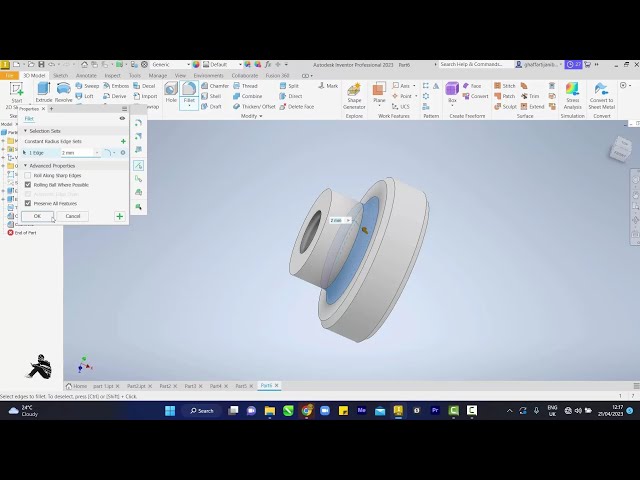Choose the Direct edit tool
The height and width of the screenshot is (480, 640).
[291, 96]
